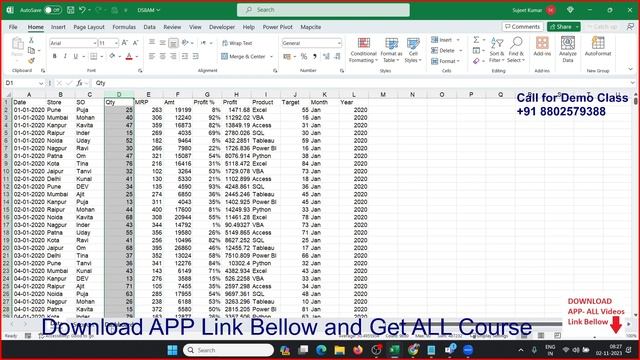Image resolution: width=640 pixels, height=360 pixels.
Task: Click the Wrap Text button
Action: pyautogui.click(x=237, y=43)
